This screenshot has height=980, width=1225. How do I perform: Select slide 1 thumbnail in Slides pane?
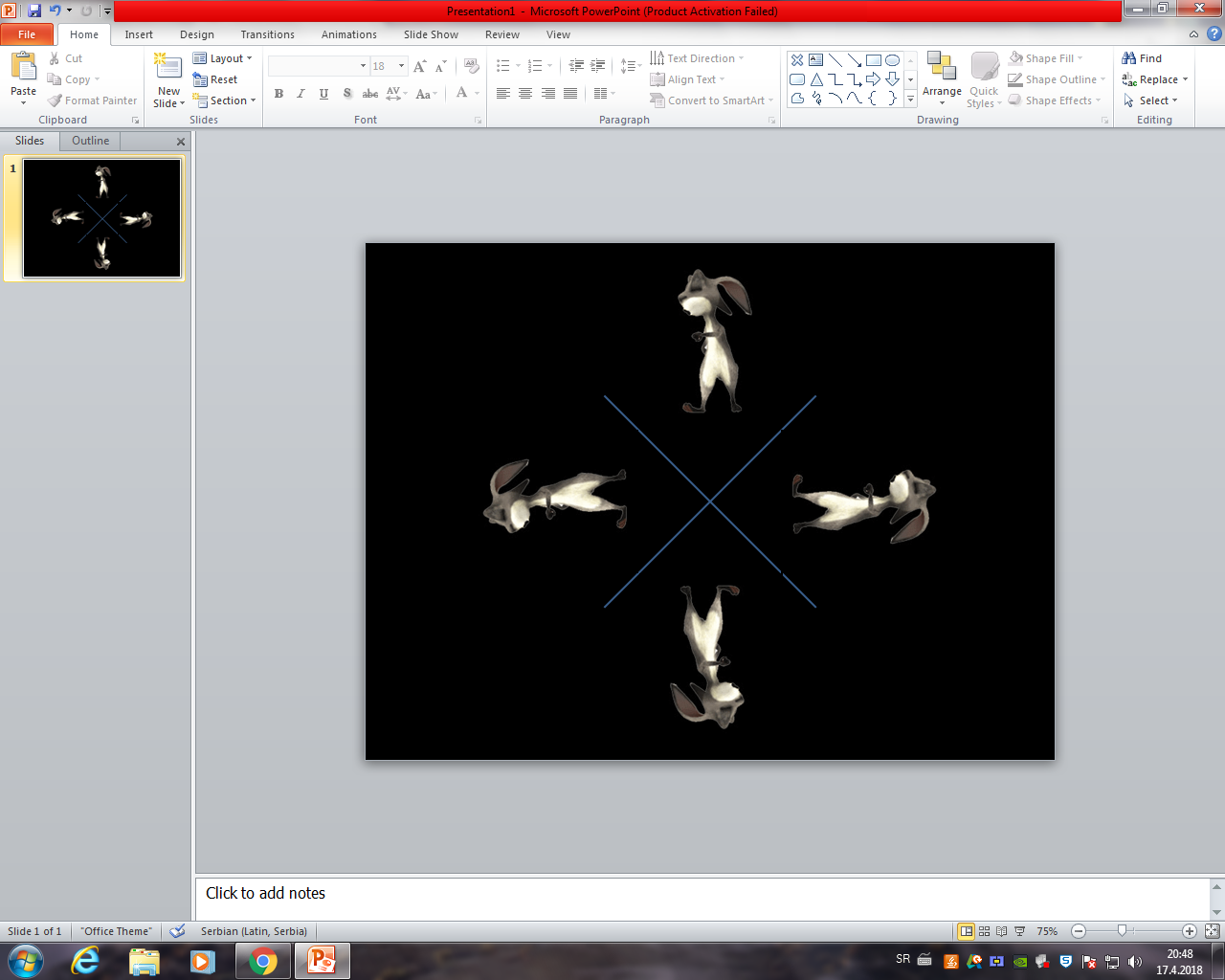click(101, 218)
